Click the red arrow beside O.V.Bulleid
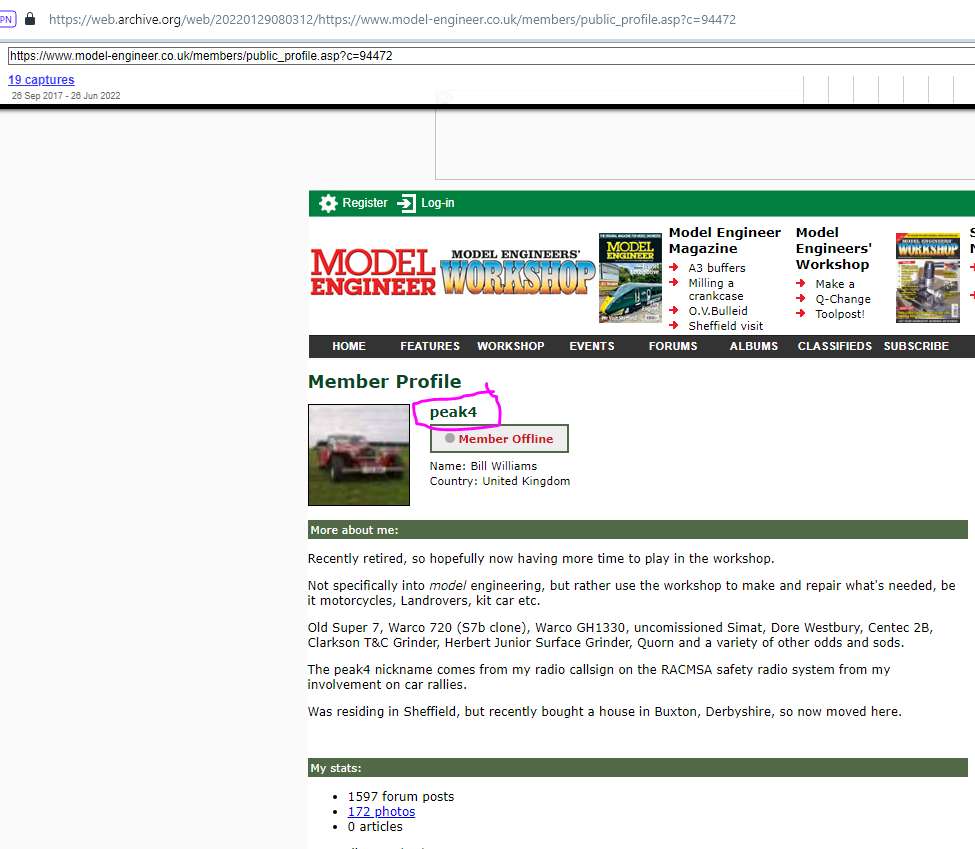Screen dimensions: 975x849 click(x=673, y=310)
